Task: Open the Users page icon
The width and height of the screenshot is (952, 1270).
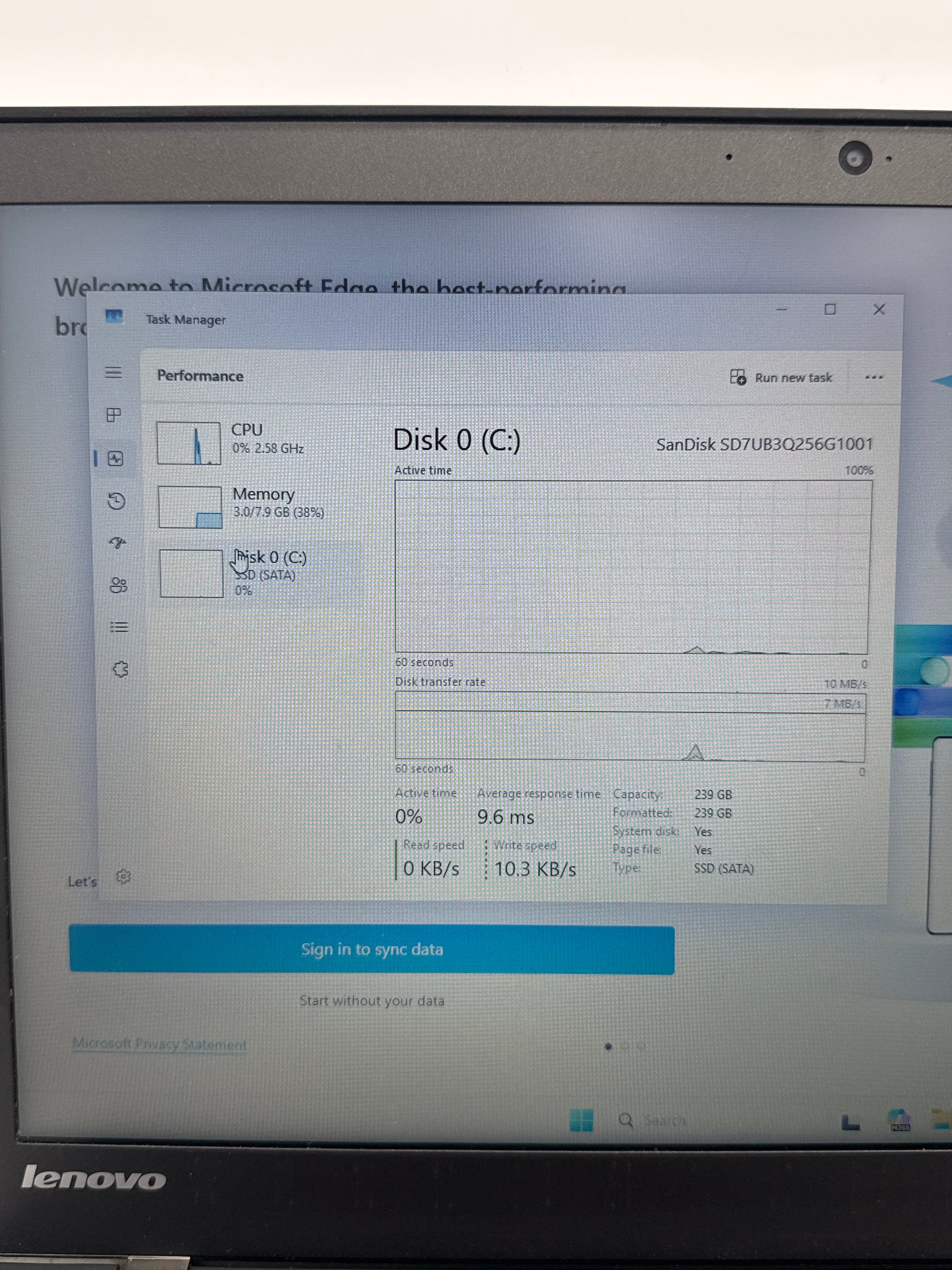Action: pos(118,585)
